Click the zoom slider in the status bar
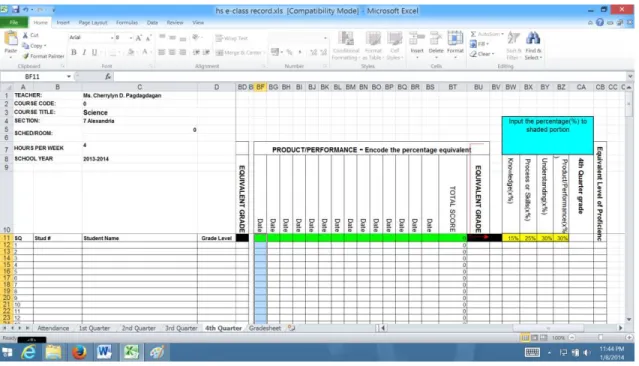 click(600, 337)
